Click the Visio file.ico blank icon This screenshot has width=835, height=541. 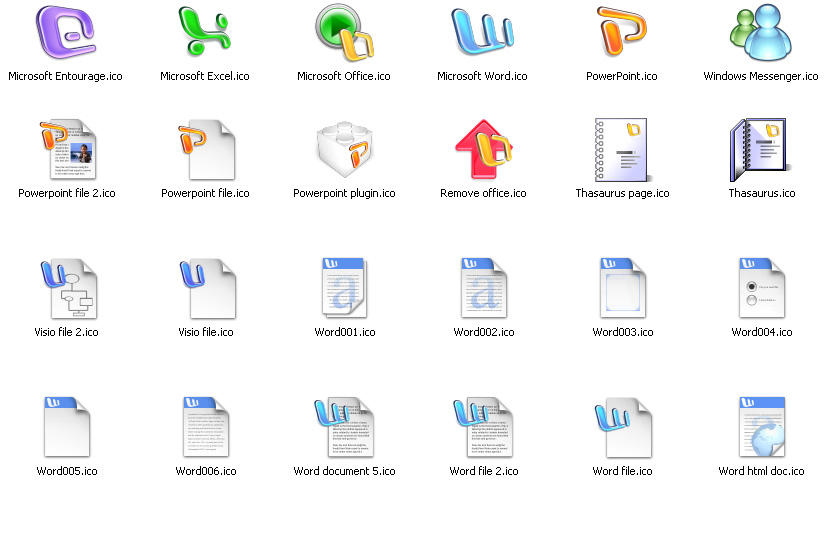207,289
